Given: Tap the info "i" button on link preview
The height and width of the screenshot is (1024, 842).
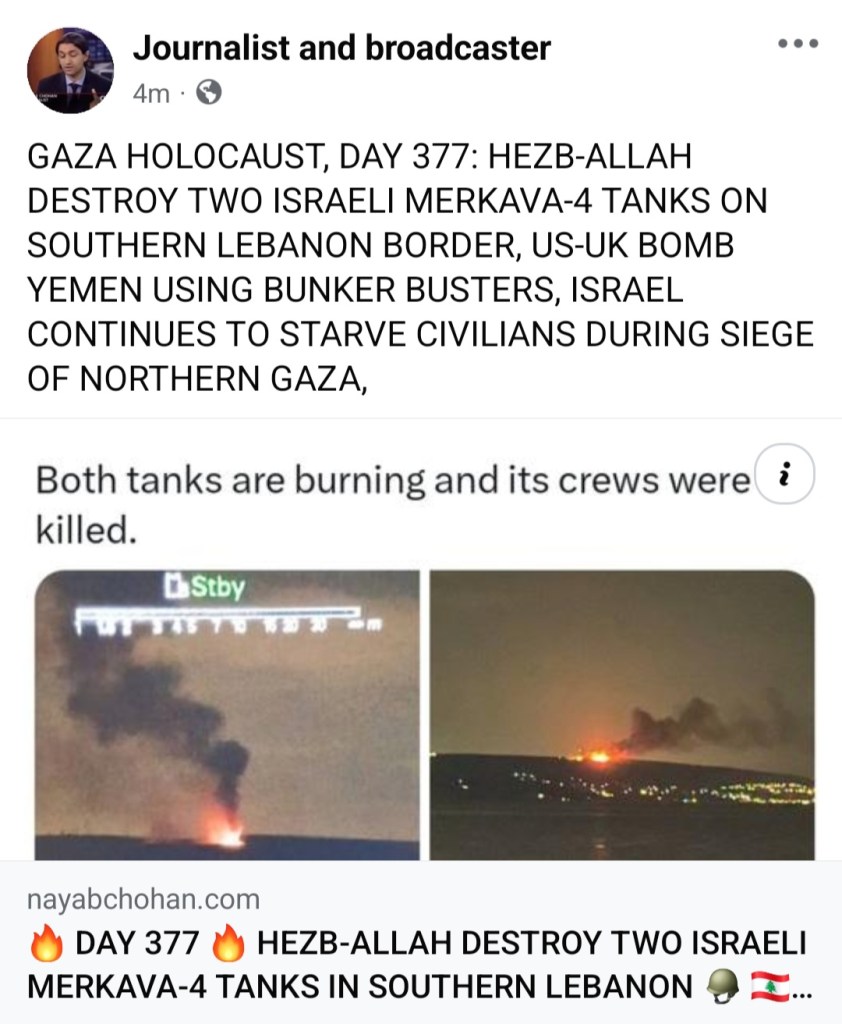Looking at the screenshot, I should [x=784, y=474].
